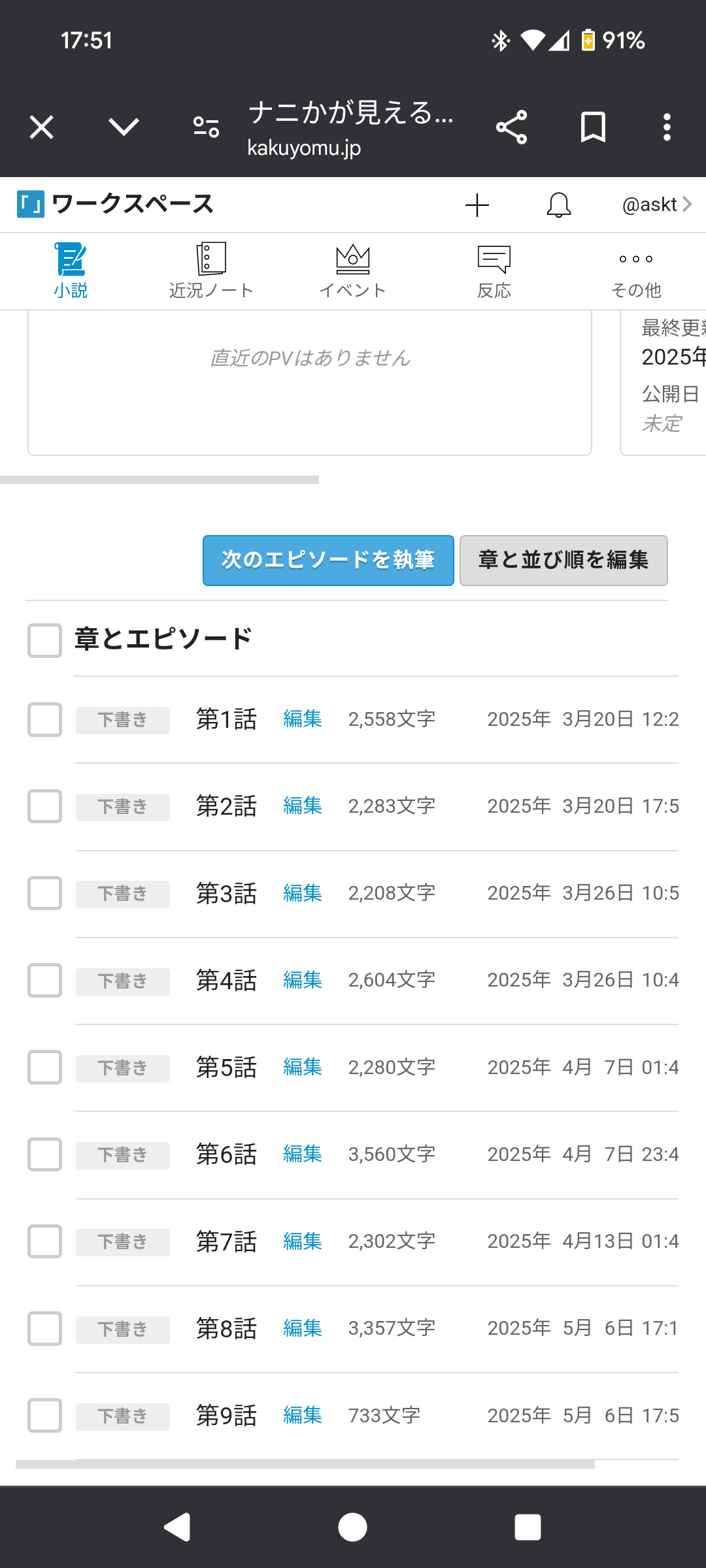Click the horizontal scrollbar under the PV card
Image resolution: width=706 pixels, height=1568 pixels.
(160, 480)
